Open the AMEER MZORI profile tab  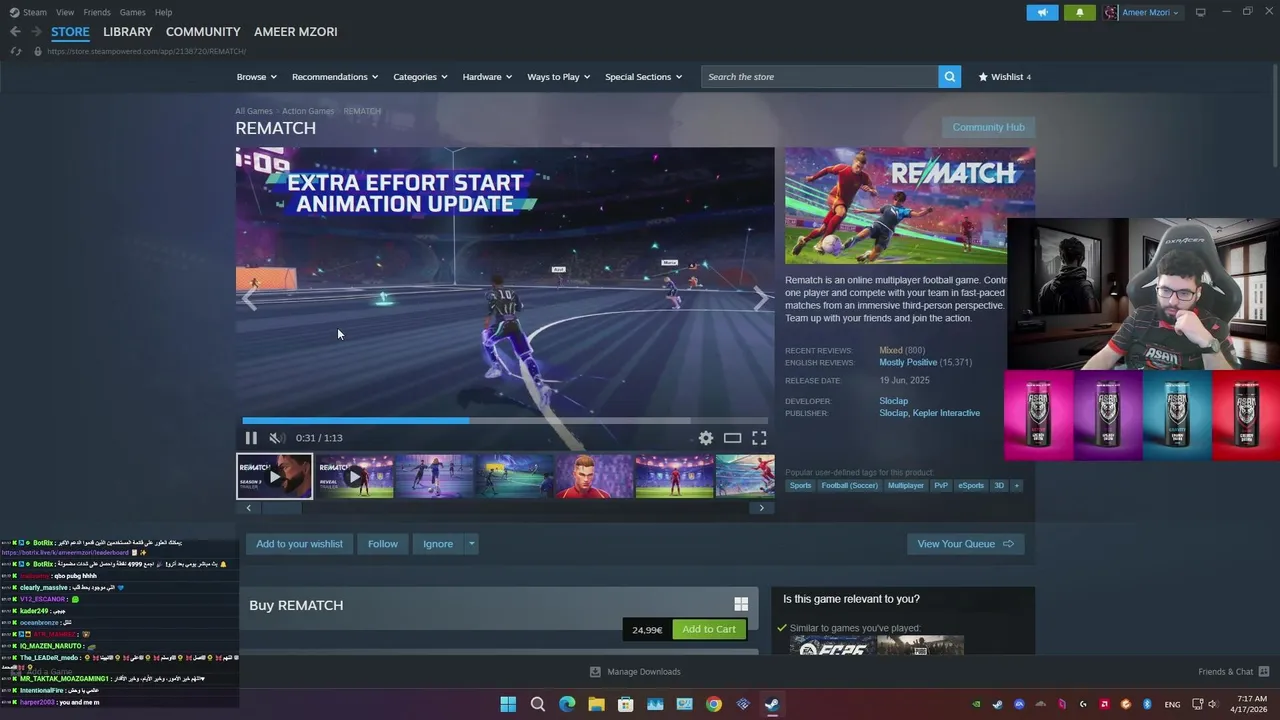296,32
